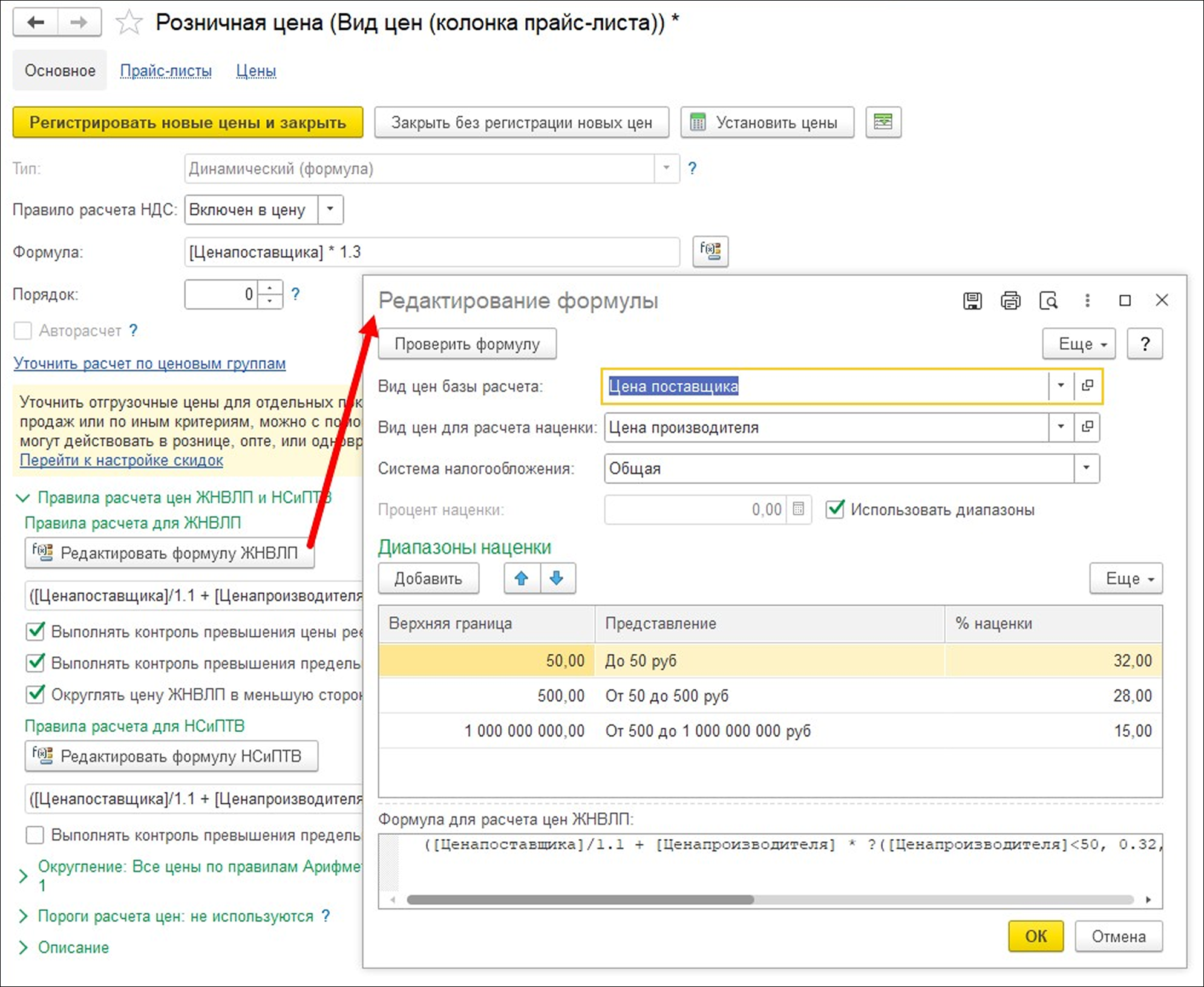The image size is (1204, 987).
Task: Open Правило расчета НДС dropdown
Action: pos(330,209)
